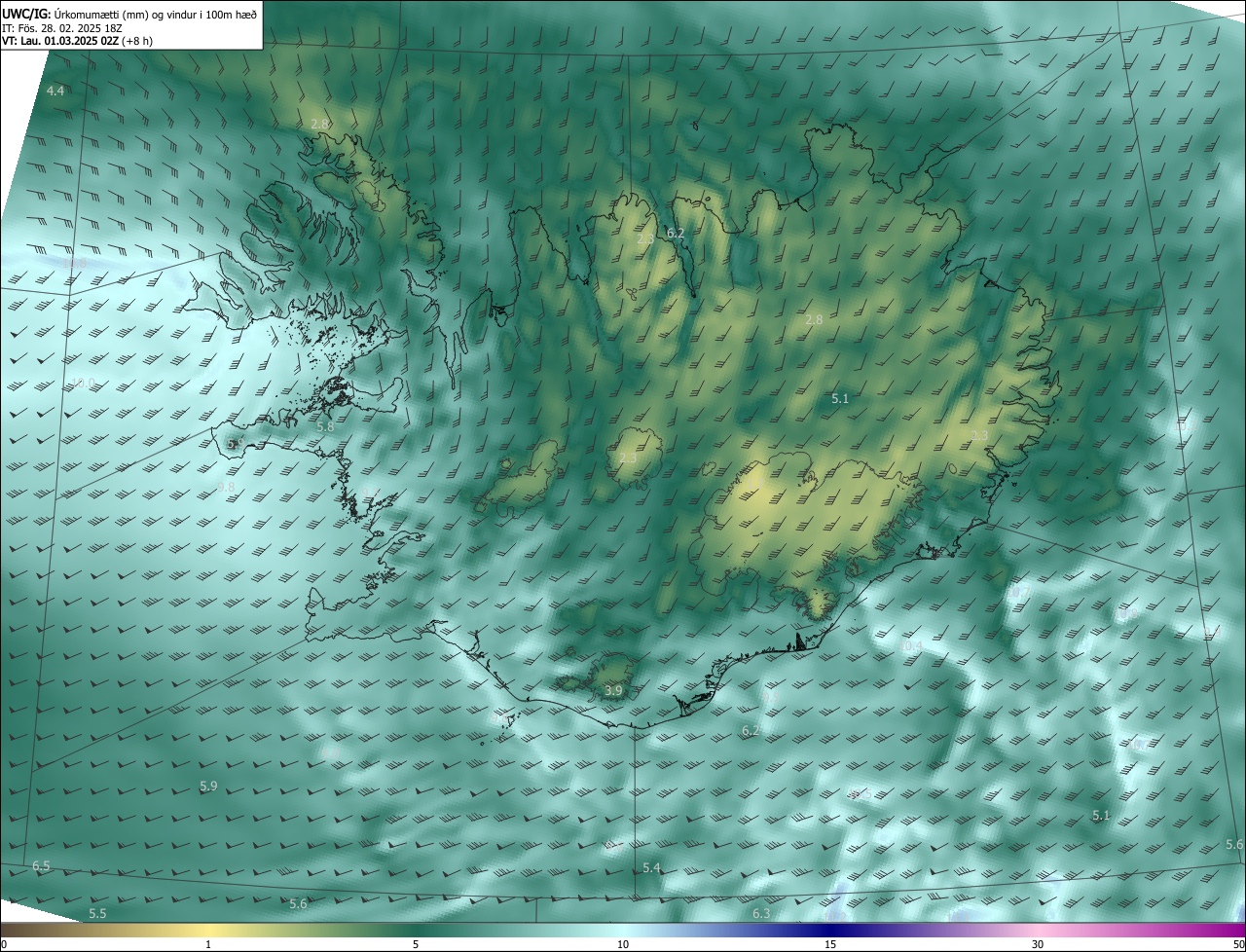Click the '1' label on the color scale
Image resolution: width=1246 pixels, height=952 pixels.
[x=208, y=944]
